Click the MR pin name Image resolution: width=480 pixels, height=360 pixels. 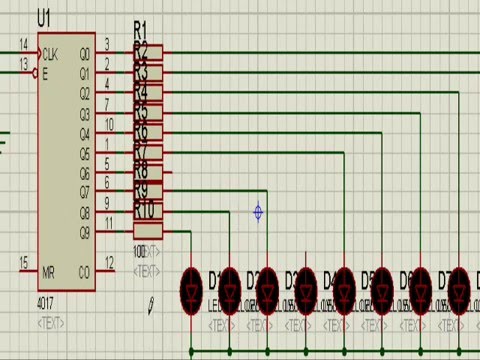click(x=49, y=273)
